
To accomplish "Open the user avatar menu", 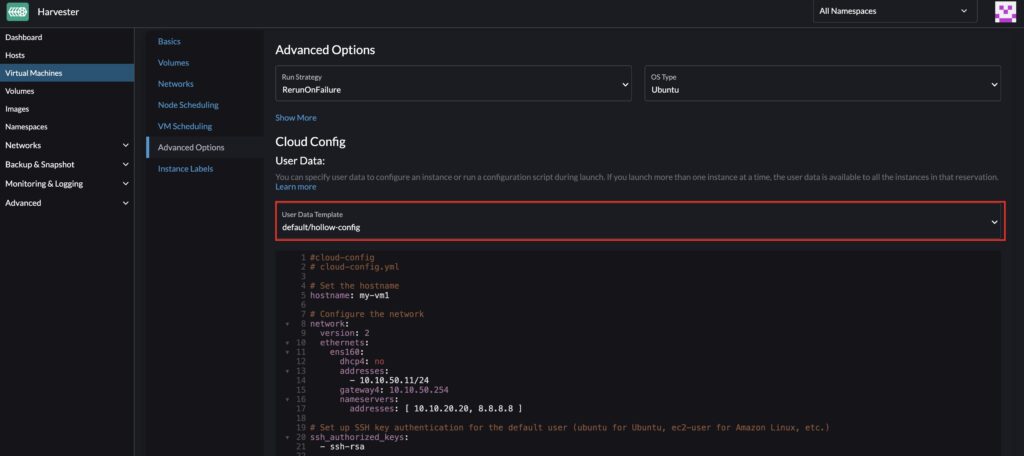I will pyautogui.click(x=1005, y=12).
